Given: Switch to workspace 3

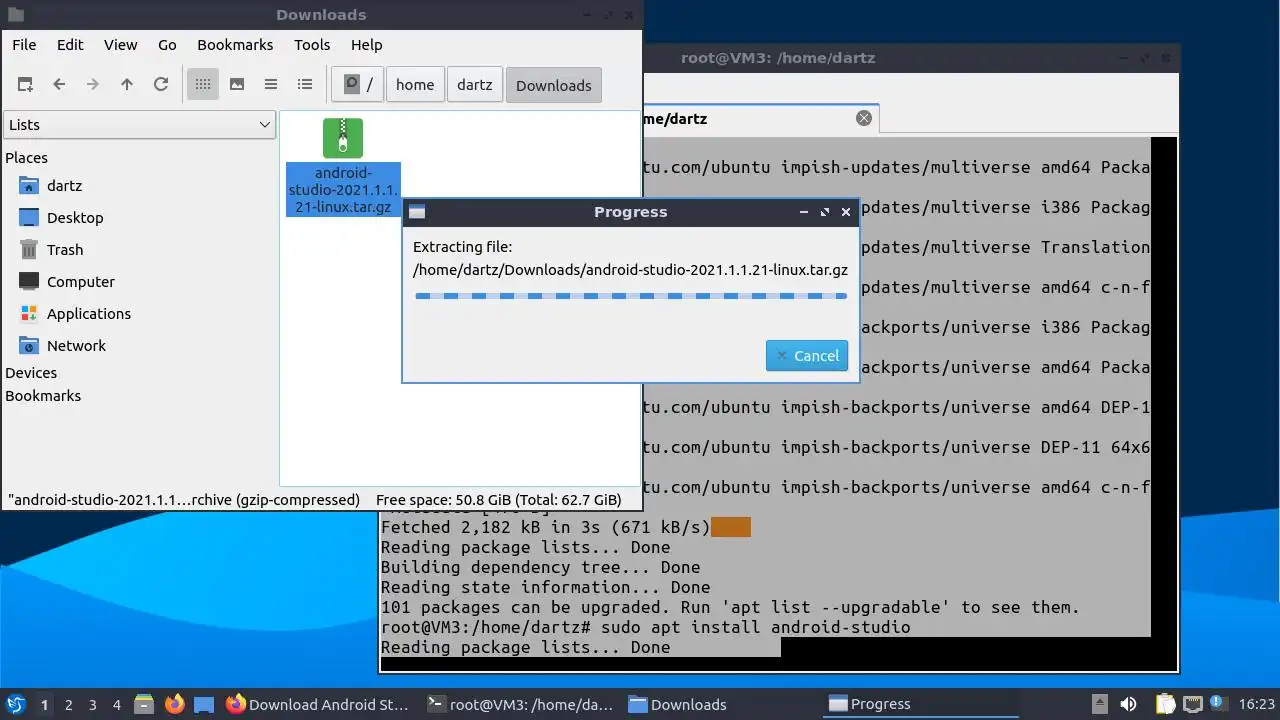Looking at the screenshot, I should point(92,705).
